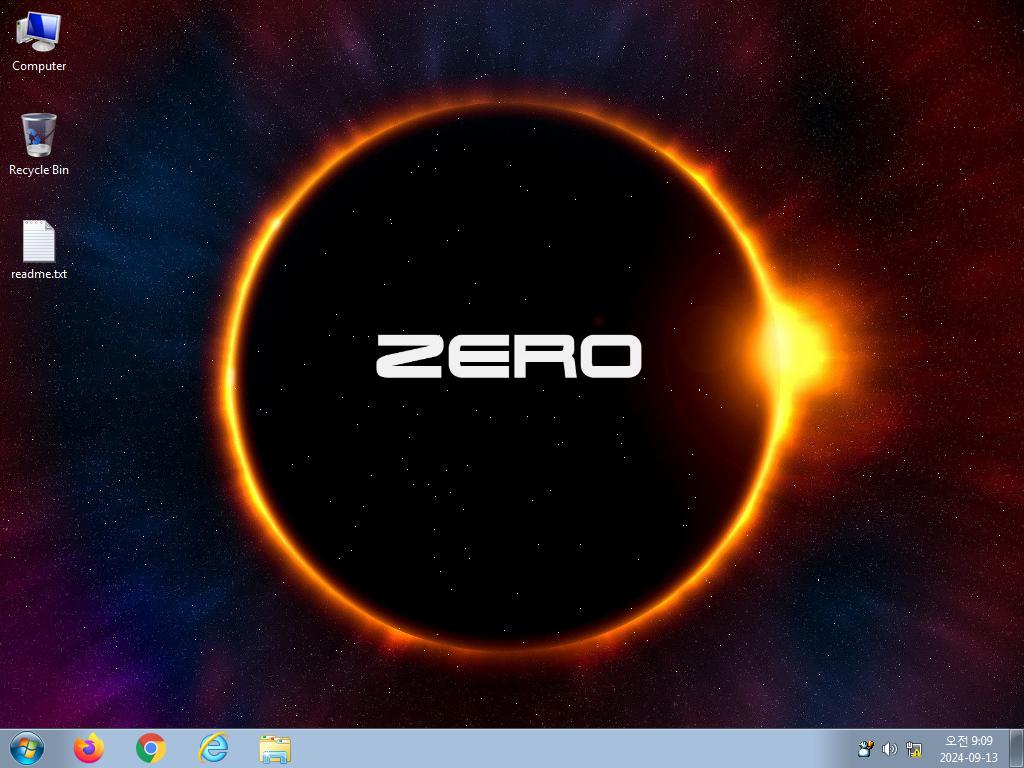Click the readme.txt file name label
The height and width of the screenshot is (768, 1024).
39,274
